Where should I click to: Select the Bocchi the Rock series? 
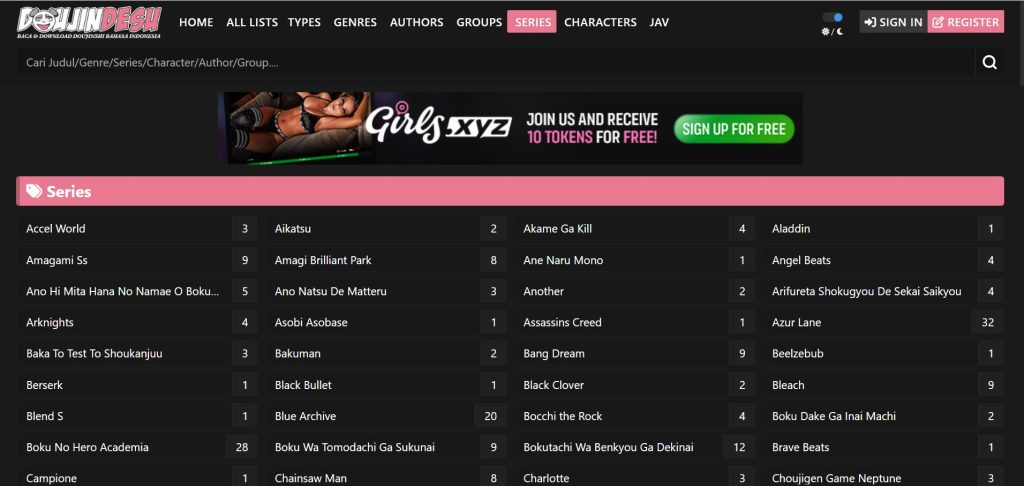562,416
